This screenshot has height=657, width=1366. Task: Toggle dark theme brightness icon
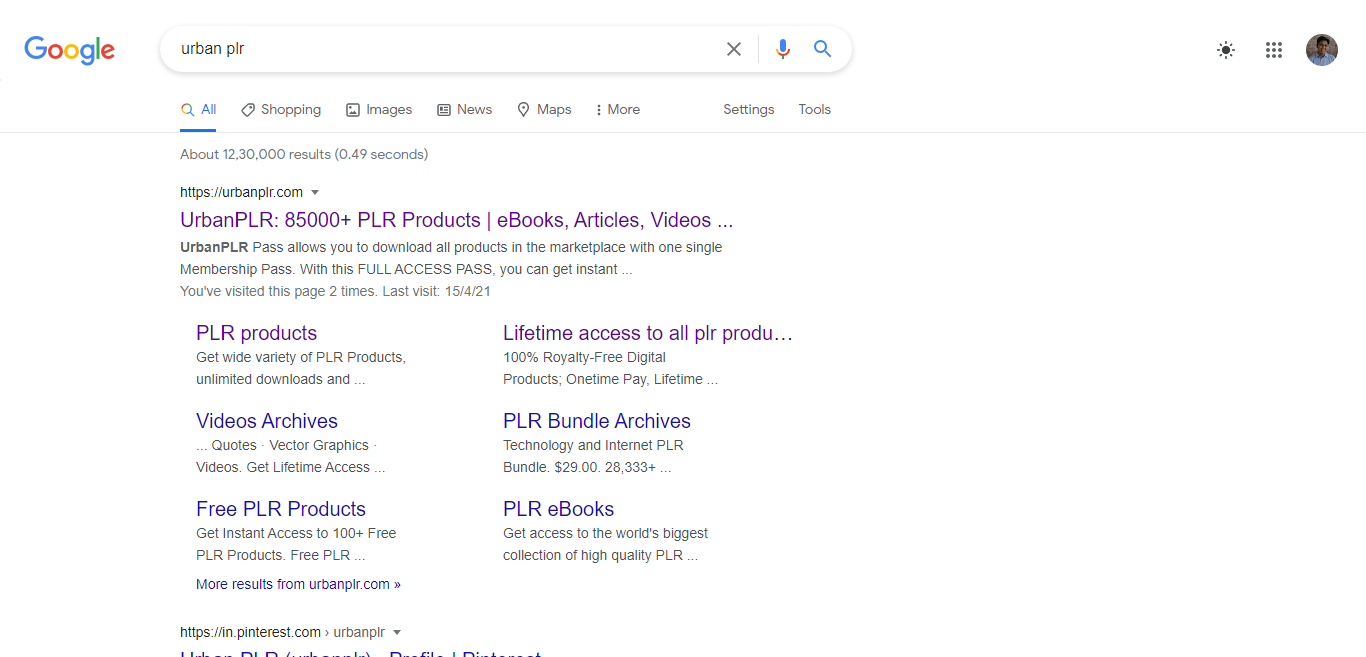(1226, 50)
